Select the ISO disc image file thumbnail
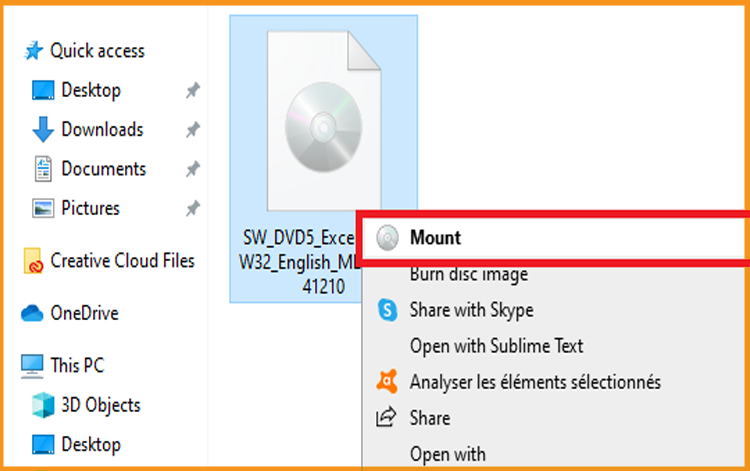The height and width of the screenshot is (471, 750). pyautogui.click(x=324, y=121)
